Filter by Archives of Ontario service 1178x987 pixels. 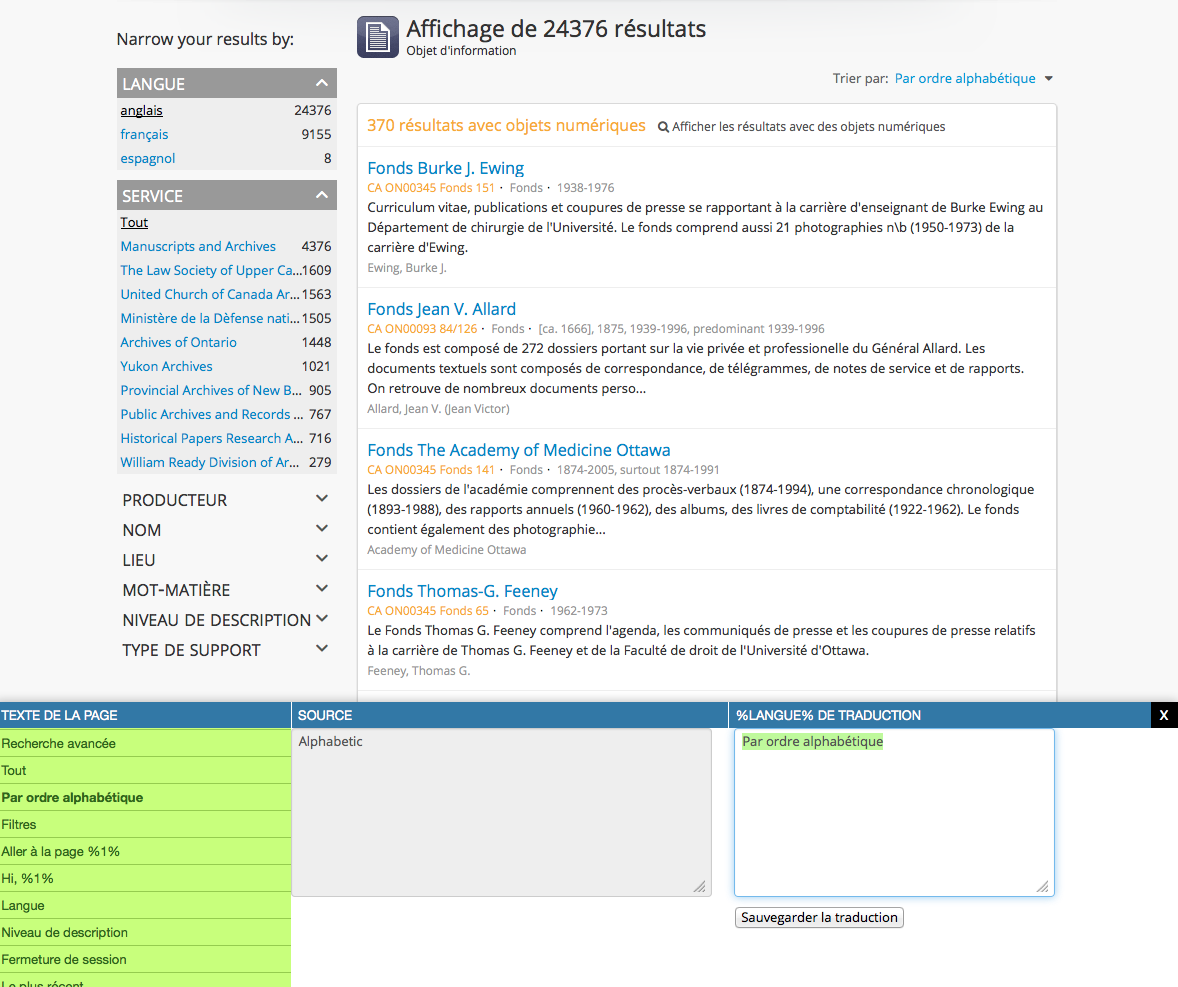tap(178, 343)
